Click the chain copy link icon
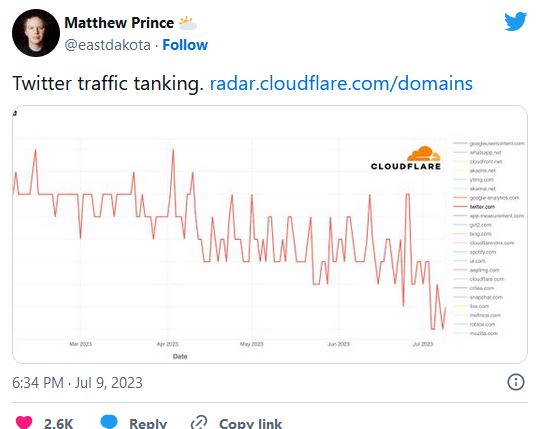Image resolution: width=537 pixels, height=429 pixels. click(x=199, y=422)
